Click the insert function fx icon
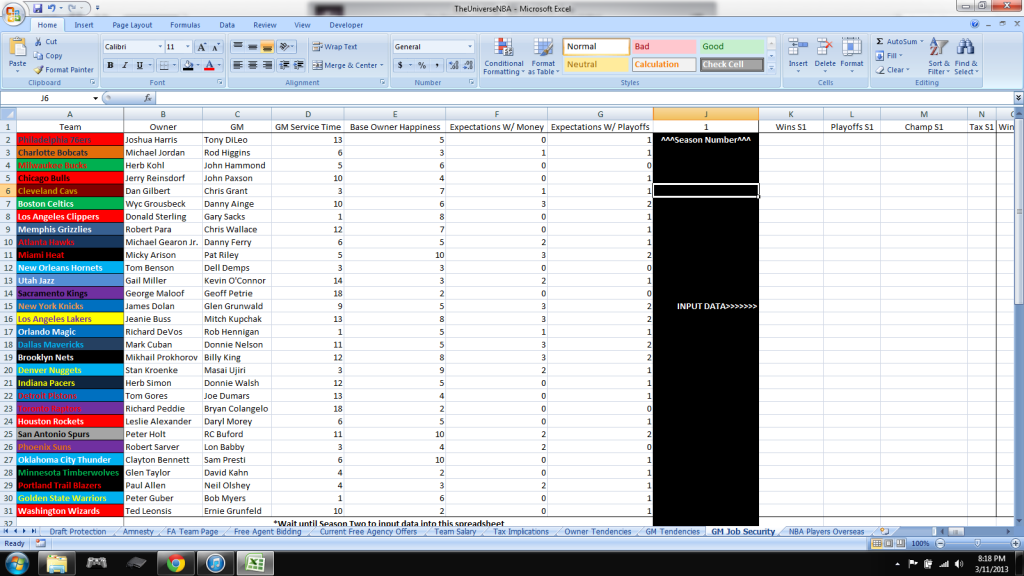The width and height of the screenshot is (1024, 576). point(148,98)
